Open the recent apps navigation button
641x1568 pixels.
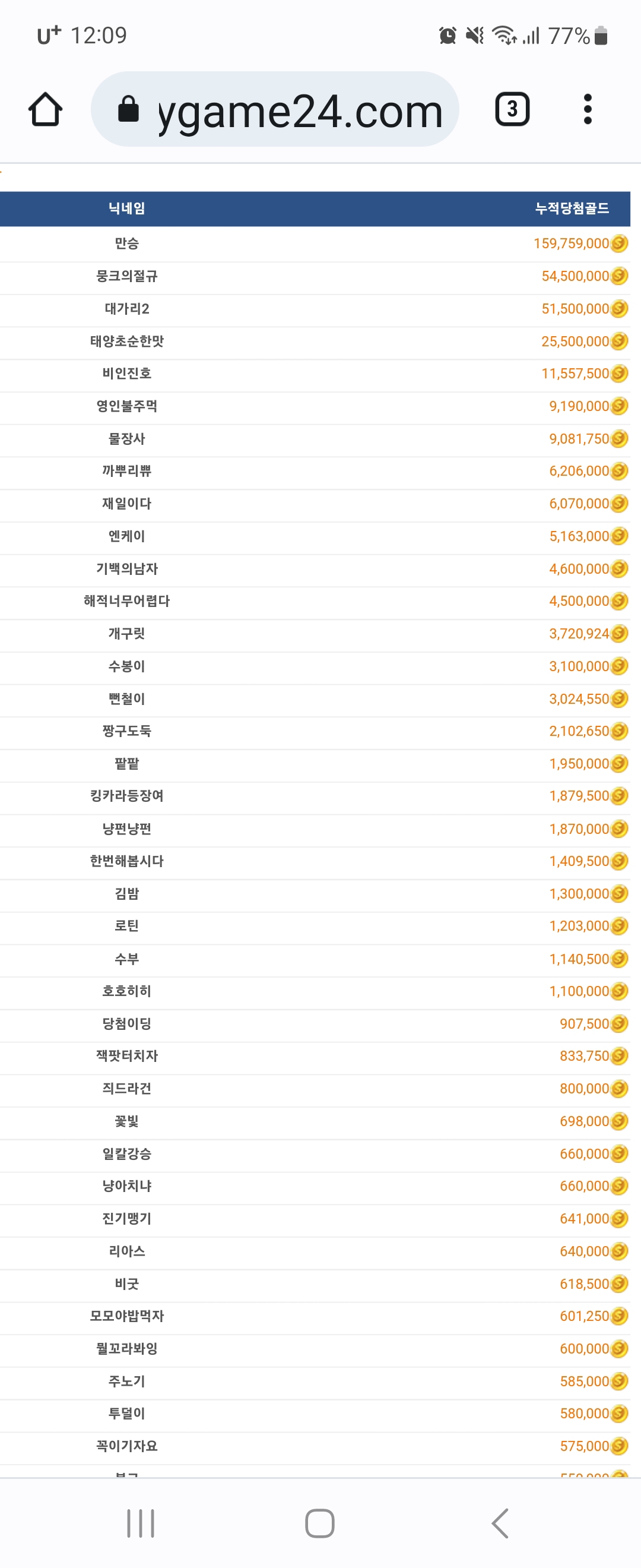(141, 1523)
